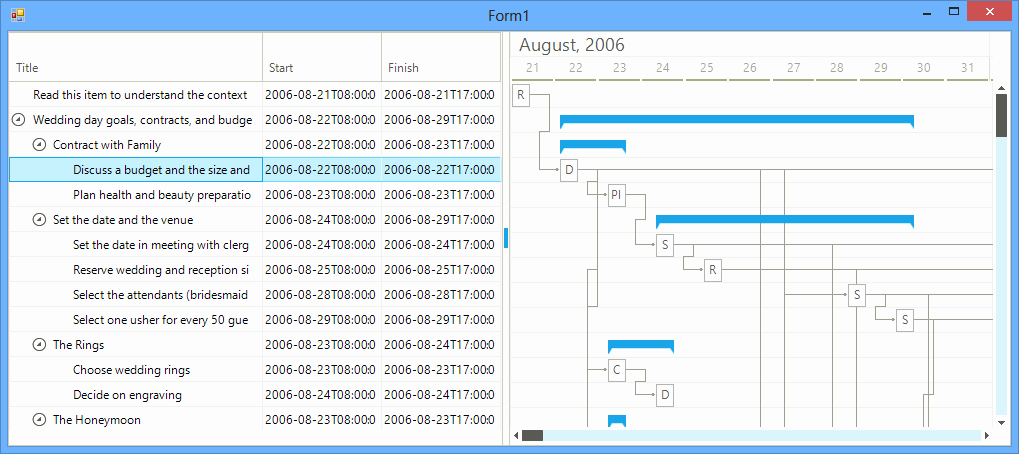The height and width of the screenshot is (454, 1019).
Task: Click the 'S' task box on day 24
Action: [x=665, y=245]
